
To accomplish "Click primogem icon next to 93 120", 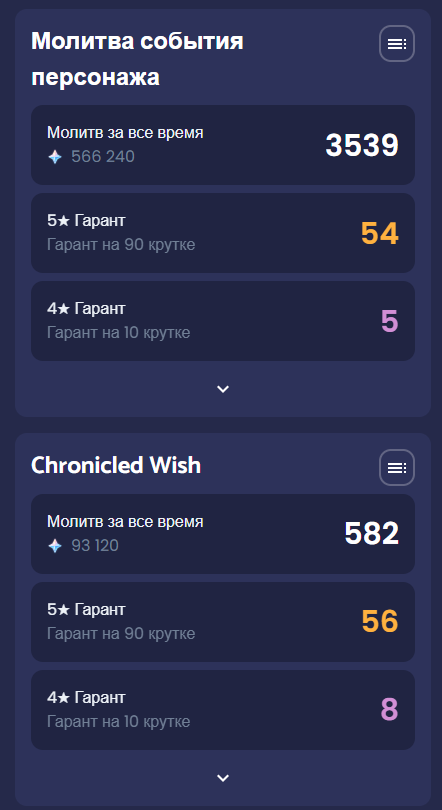I will coord(55,546).
